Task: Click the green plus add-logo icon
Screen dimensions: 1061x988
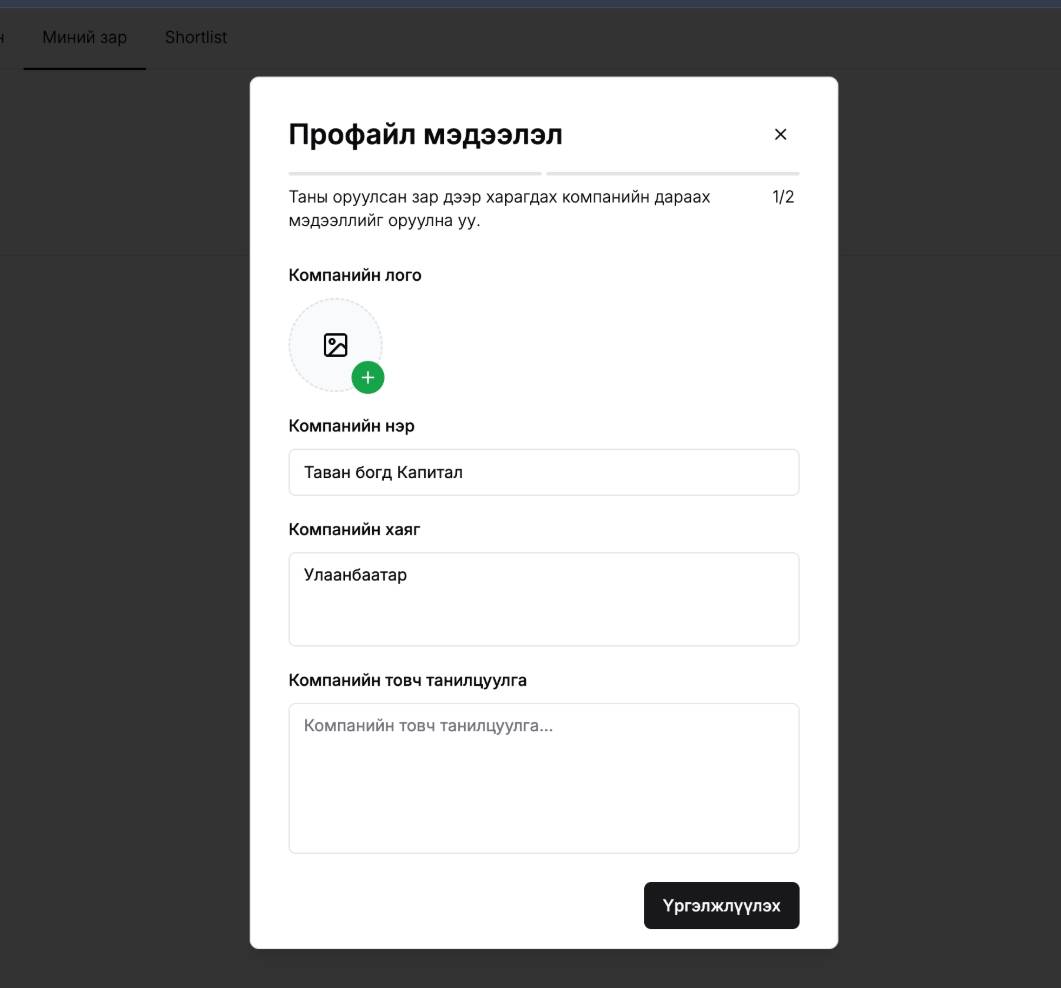Action: (368, 377)
